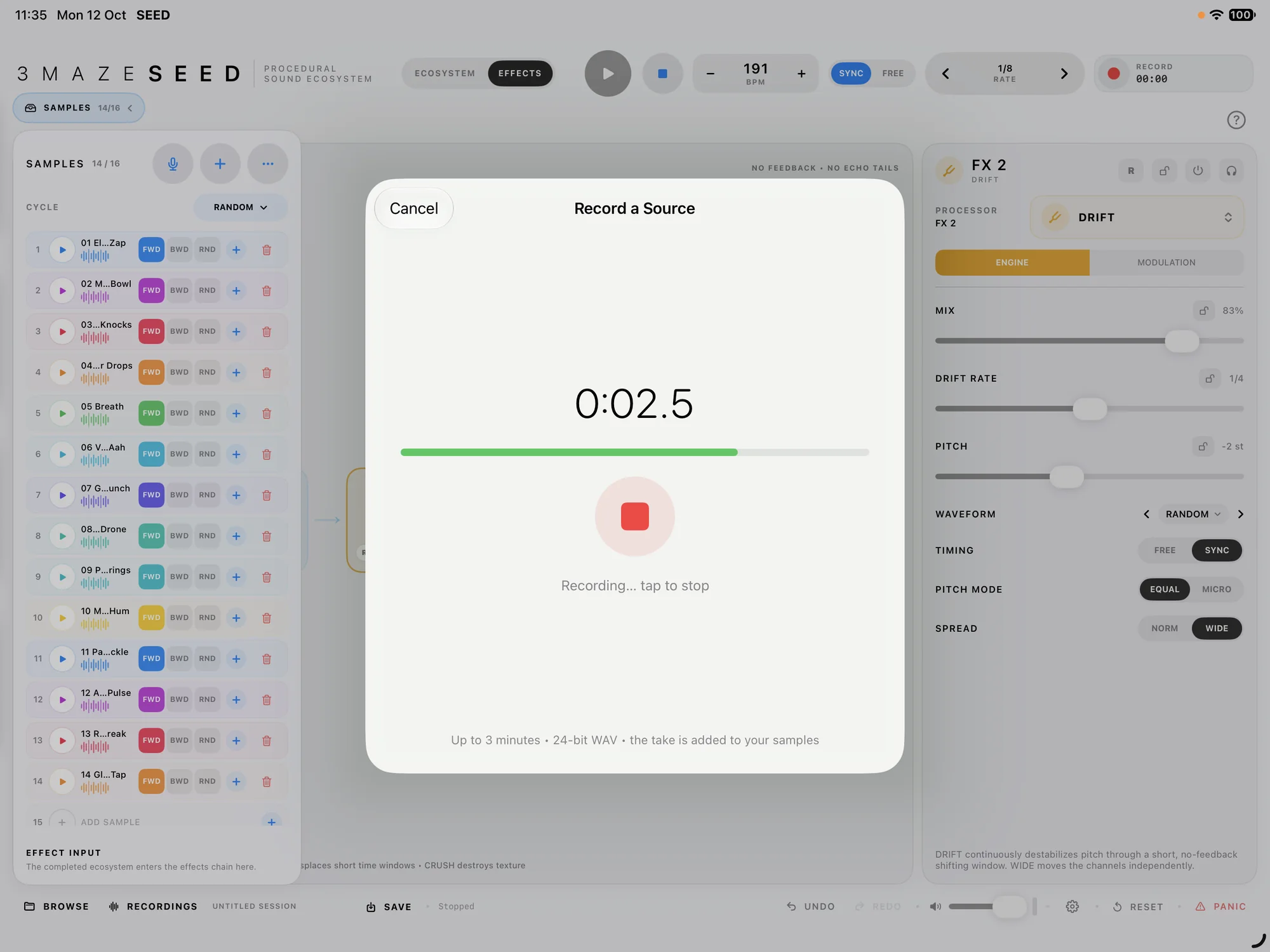Switch to the ECOSYSTEM tab

click(x=444, y=74)
